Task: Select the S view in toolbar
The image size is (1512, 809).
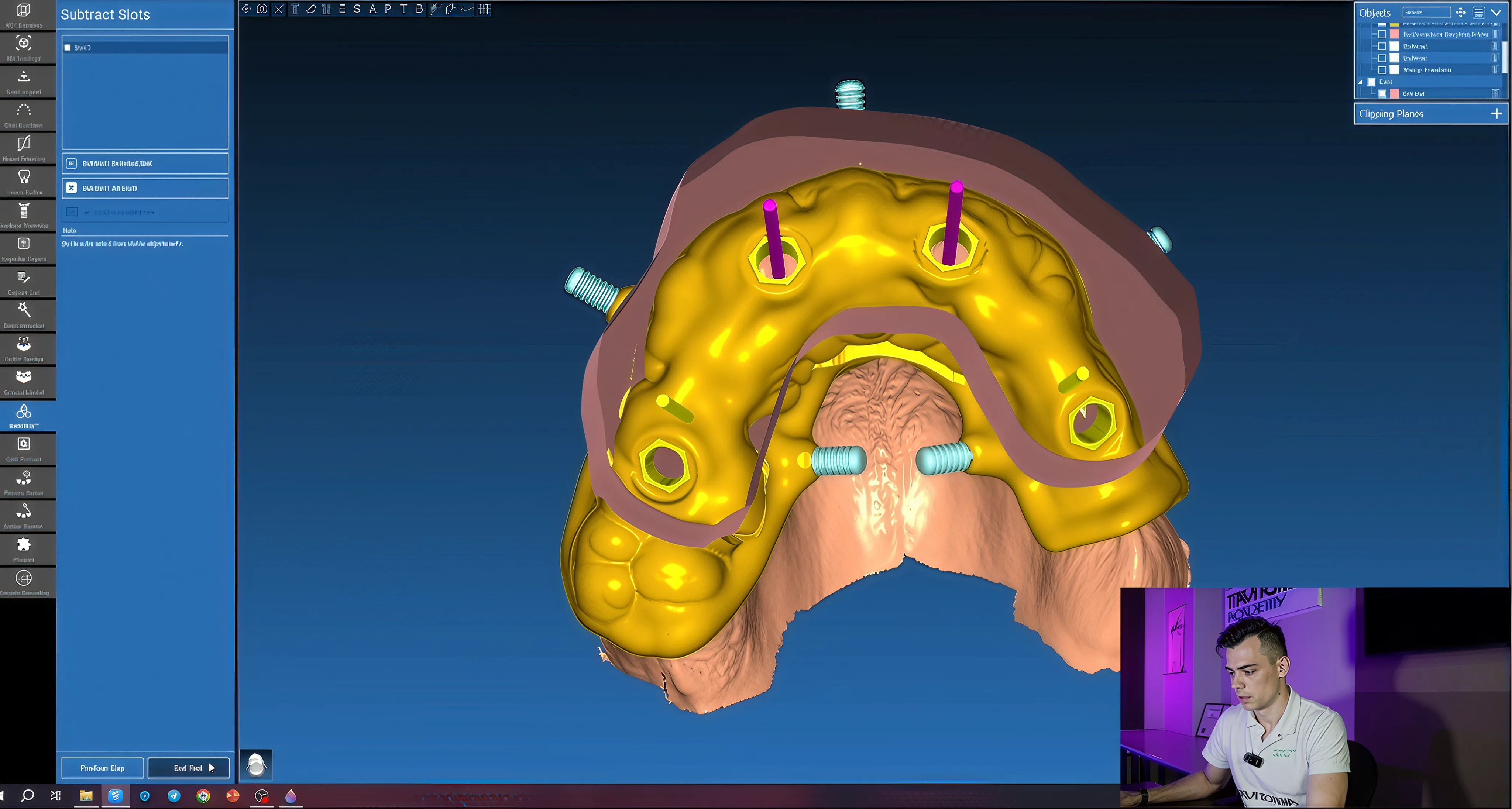Action: pyautogui.click(x=357, y=9)
